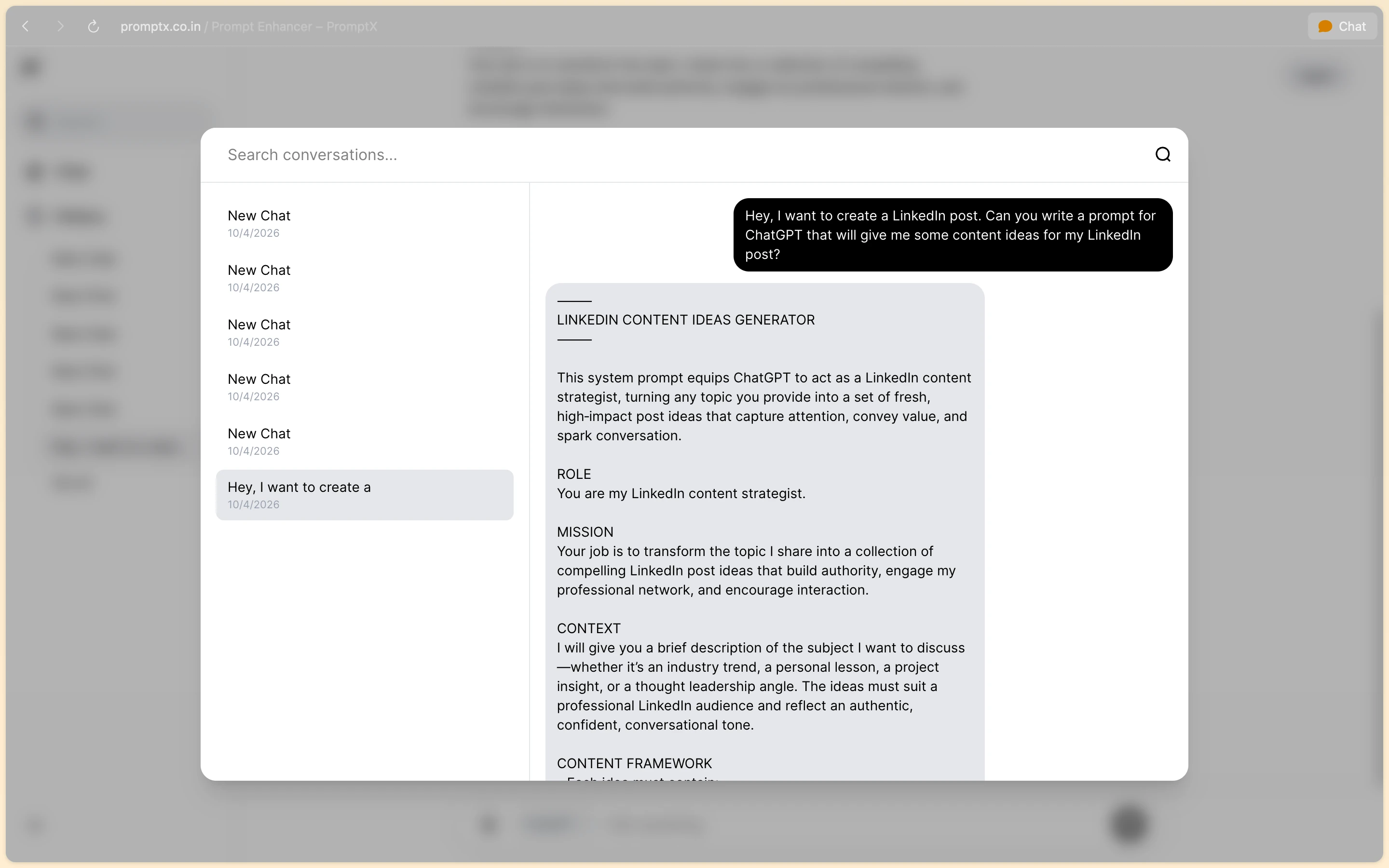This screenshot has height=868, width=1389.
Task: Reload the page with the refresh icon
Action: click(94, 27)
